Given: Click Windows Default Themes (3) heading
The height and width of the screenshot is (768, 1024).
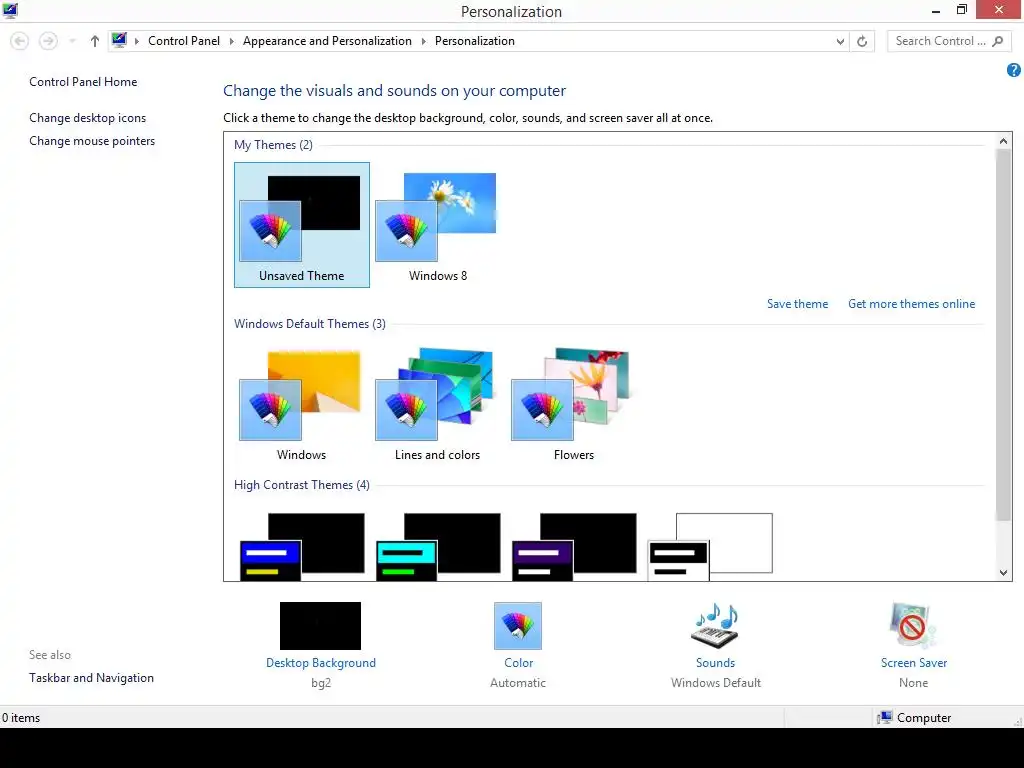Looking at the screenshot, I should click(x=310, y=324).
